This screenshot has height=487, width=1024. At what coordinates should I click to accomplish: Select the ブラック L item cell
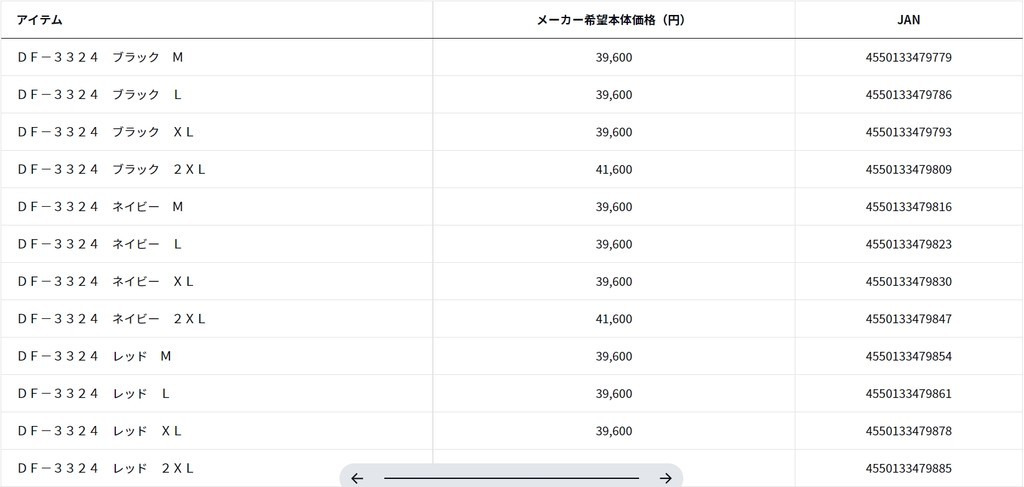99,95
